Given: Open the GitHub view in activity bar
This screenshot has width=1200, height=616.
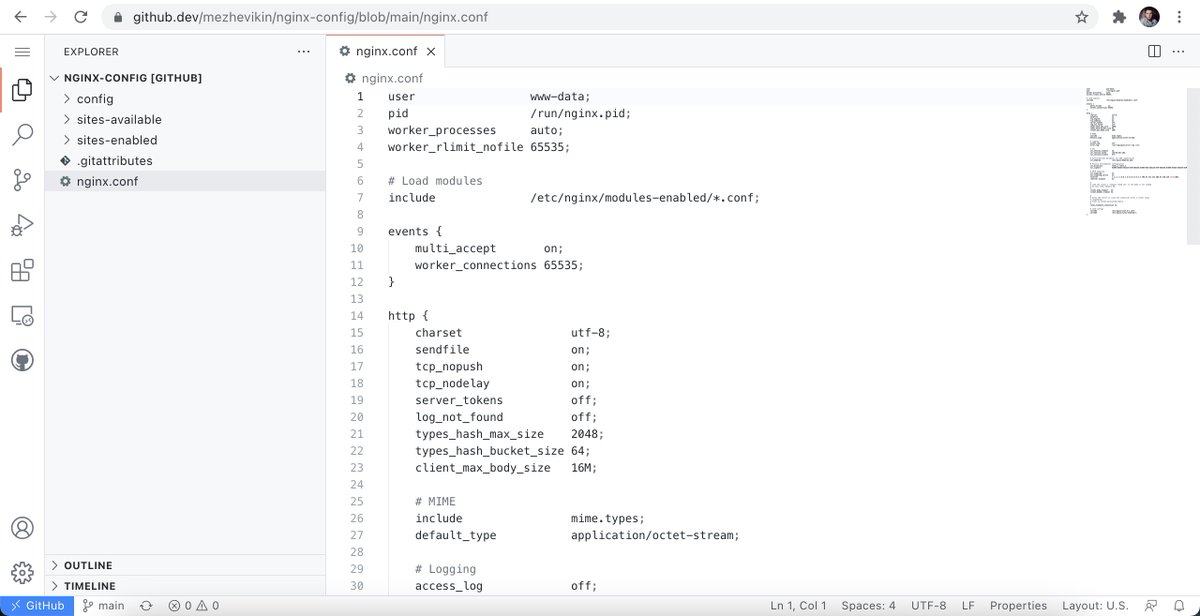Looking at the screenshot, I should click(22, 361).
